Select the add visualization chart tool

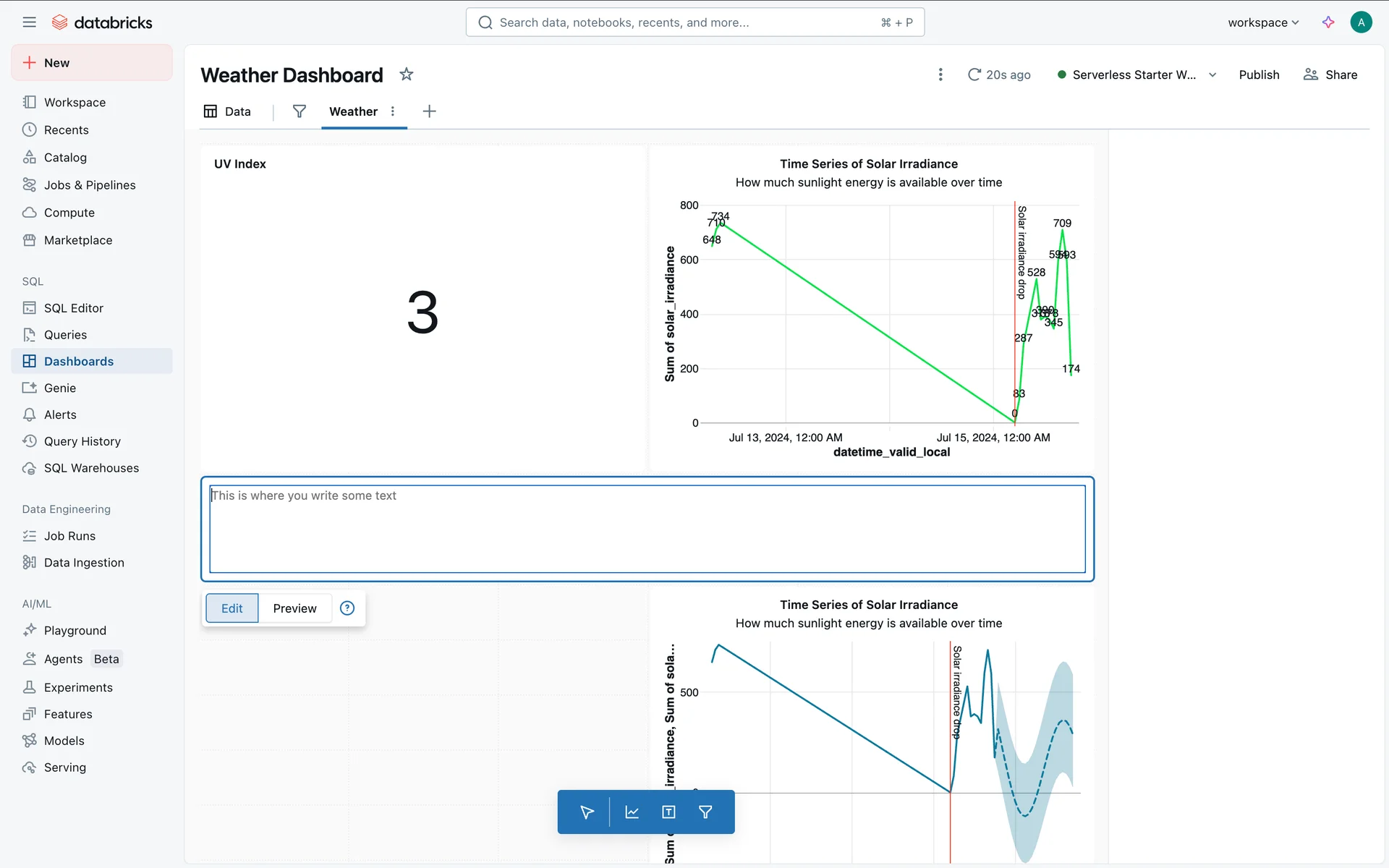coord(632,812)
